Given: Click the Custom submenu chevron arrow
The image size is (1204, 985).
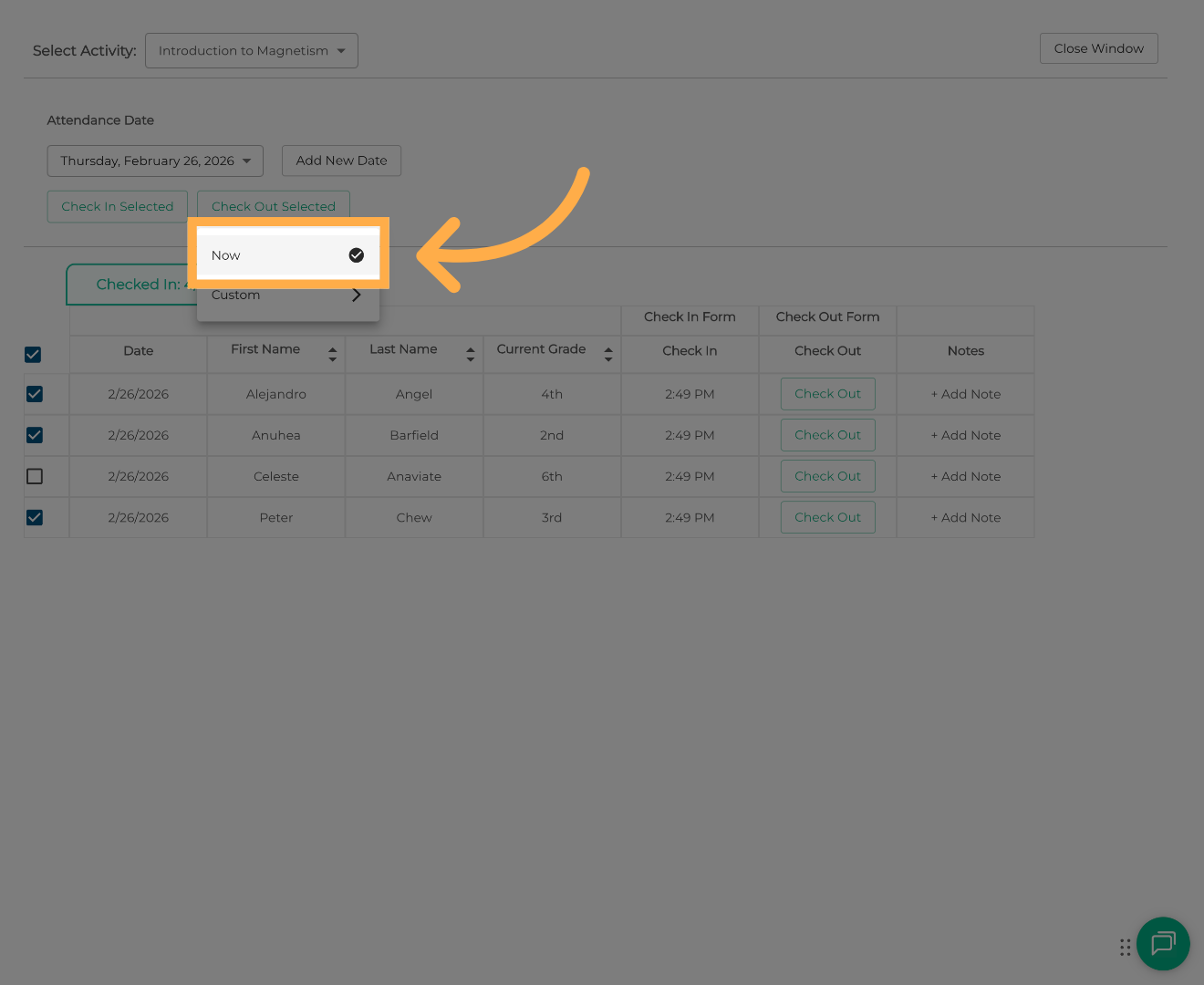Looking at the screenshot, I should click(x=357, y=295).
